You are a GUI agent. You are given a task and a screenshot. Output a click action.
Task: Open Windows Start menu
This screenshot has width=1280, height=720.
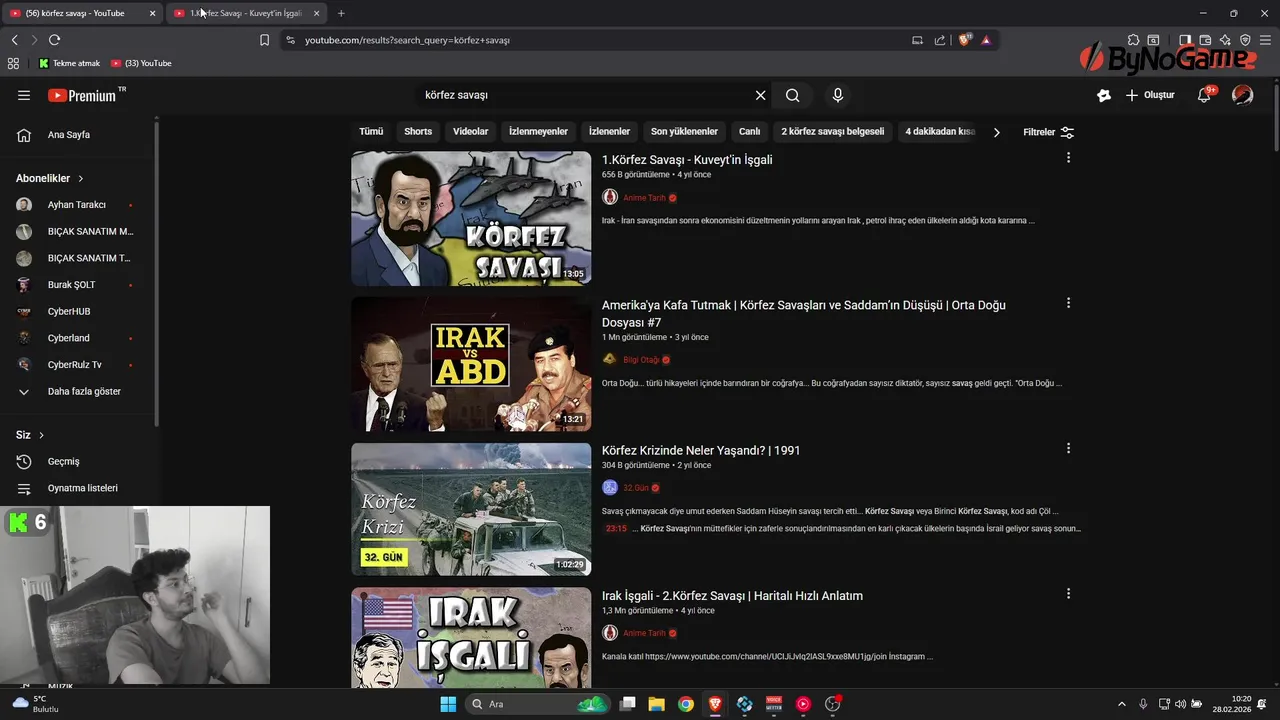[448, 704]
